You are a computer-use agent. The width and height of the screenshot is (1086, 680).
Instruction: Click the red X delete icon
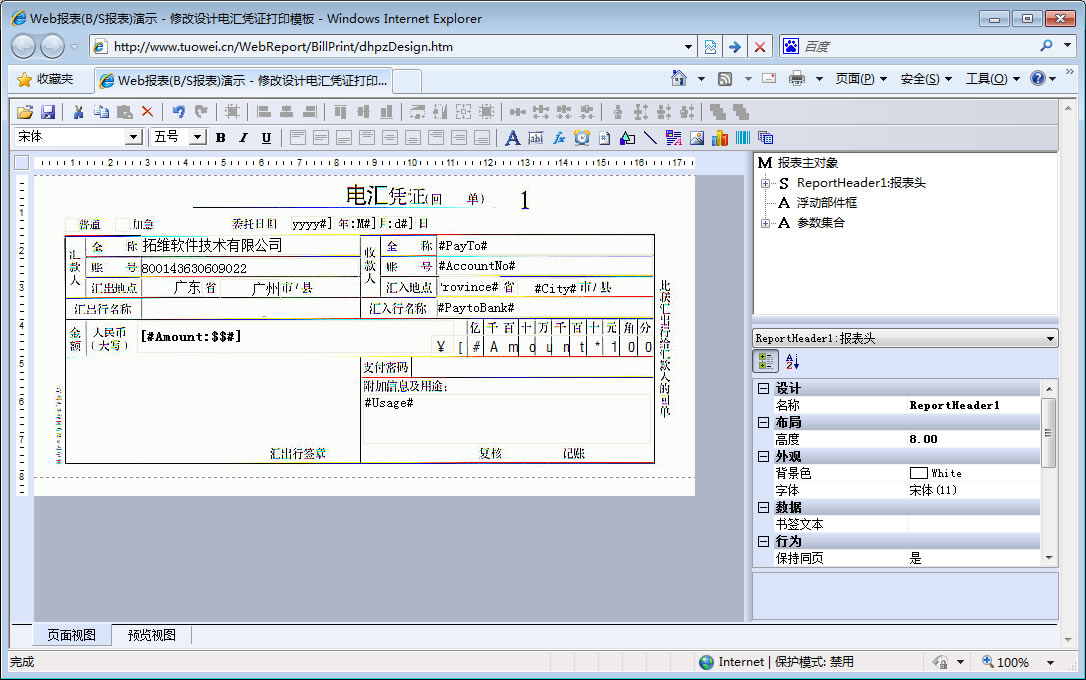click(147, 112)
